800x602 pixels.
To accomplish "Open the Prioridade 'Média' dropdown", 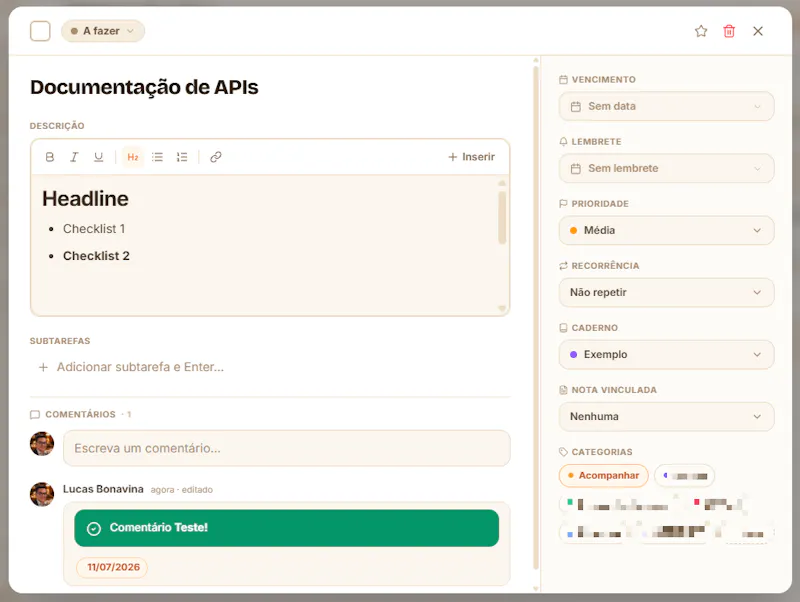I will coord(666,231).
